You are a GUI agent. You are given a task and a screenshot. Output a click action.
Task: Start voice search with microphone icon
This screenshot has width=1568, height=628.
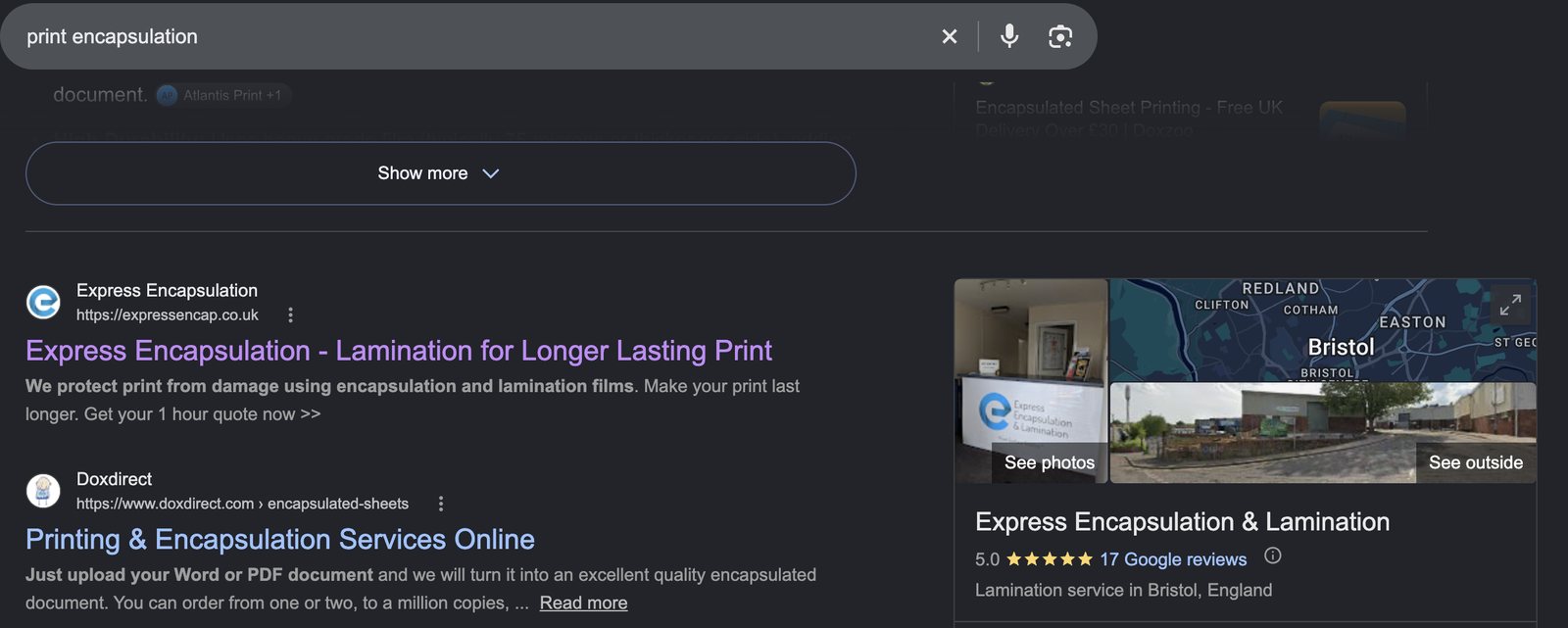1008,36
